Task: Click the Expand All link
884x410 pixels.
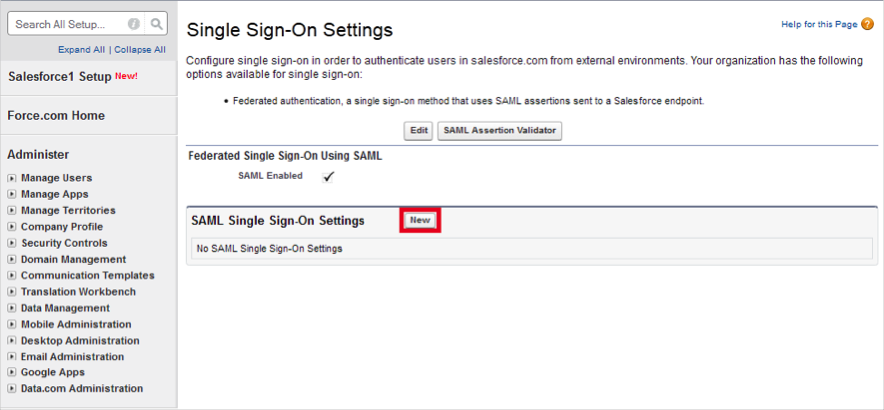Action: tap(82, 49)
